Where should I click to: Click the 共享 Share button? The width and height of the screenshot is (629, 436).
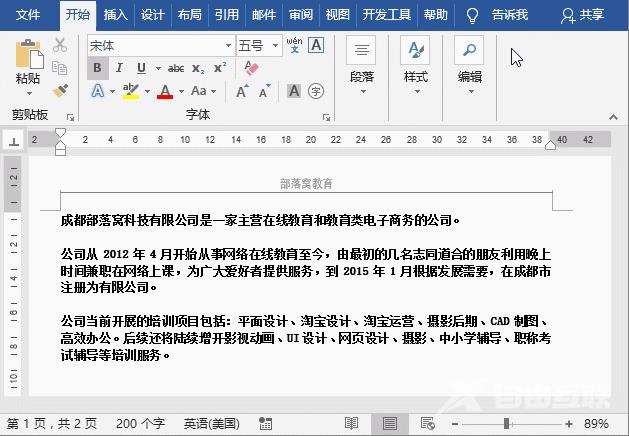click(x=582, y=15)
